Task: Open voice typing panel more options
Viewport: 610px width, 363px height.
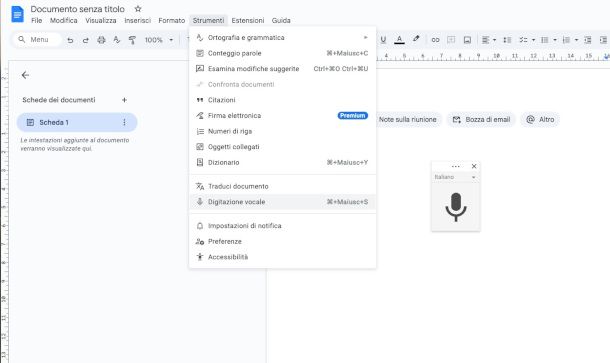Action: pos(456,166)
